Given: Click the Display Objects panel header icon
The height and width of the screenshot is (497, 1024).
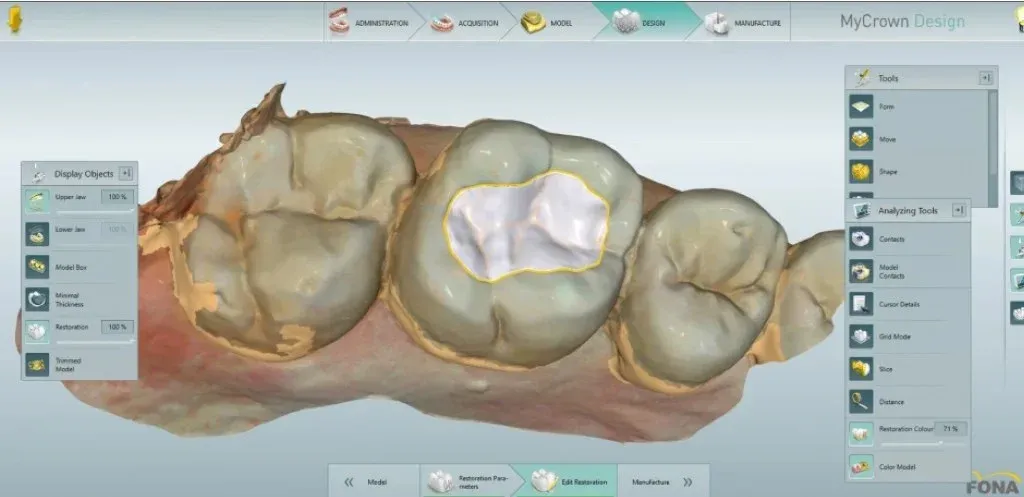Looking at the screenshot, I should tap(38, 174).
